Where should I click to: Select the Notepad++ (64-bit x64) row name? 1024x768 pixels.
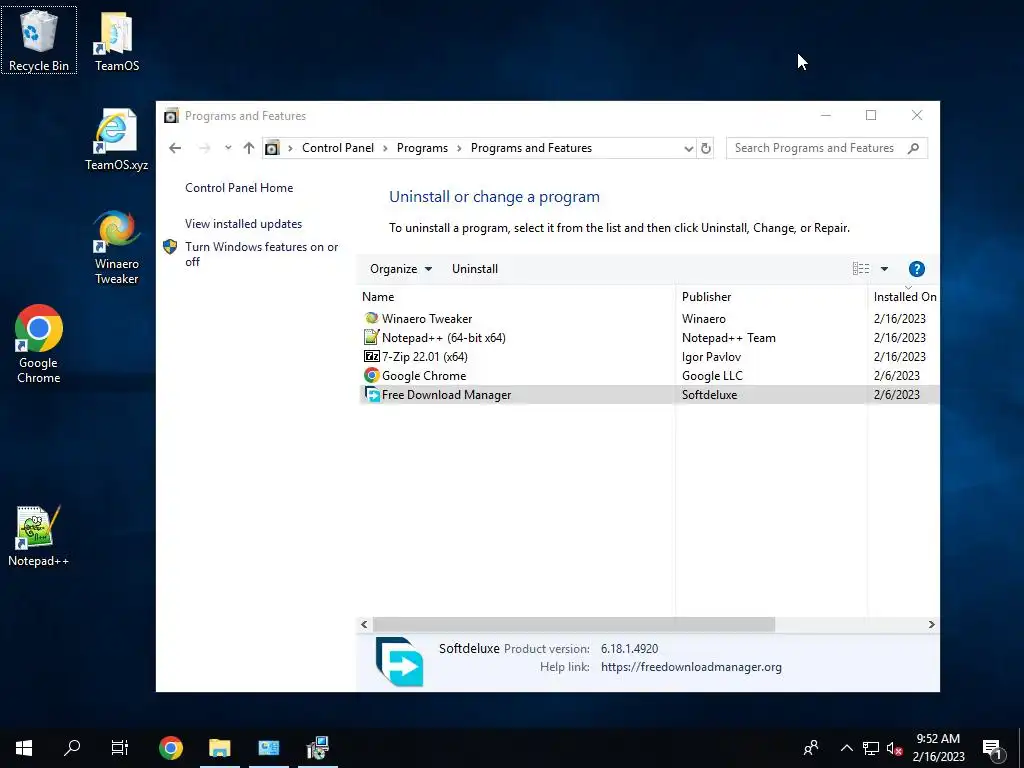tap(443, 338)
